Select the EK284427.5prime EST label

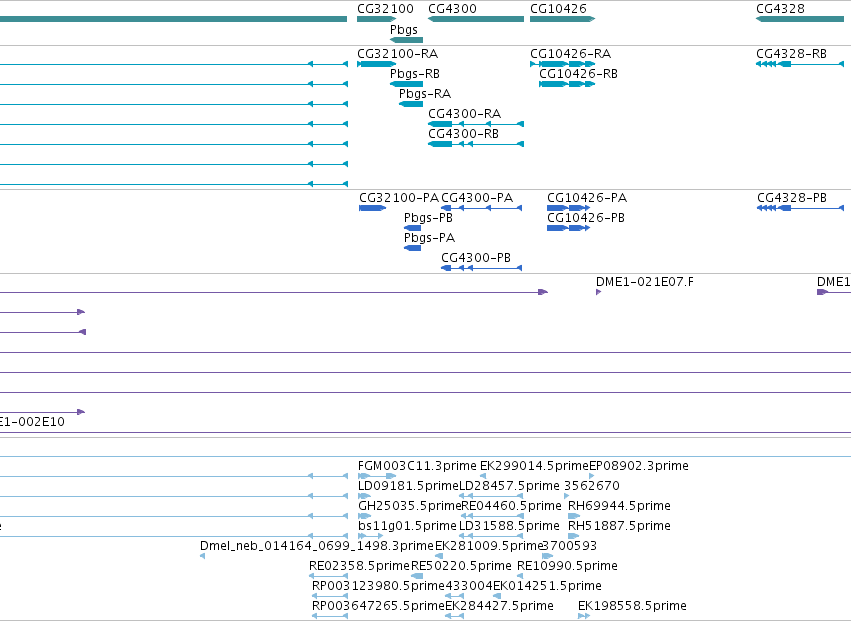499,606
